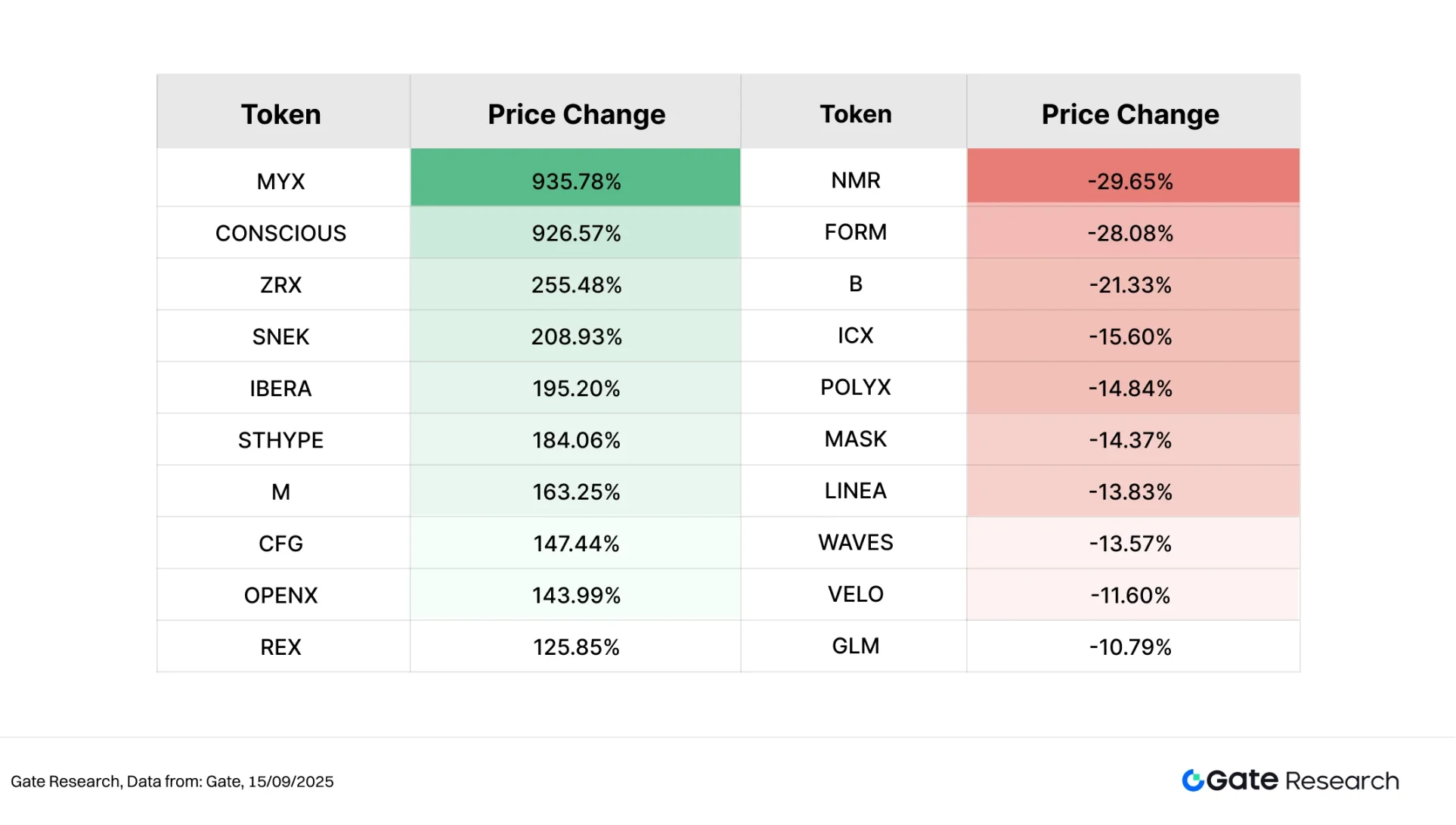This screenshot has height=825, width=1456.
Task: Click the Gate logo icon
Action: click(x=1192, y=780)
